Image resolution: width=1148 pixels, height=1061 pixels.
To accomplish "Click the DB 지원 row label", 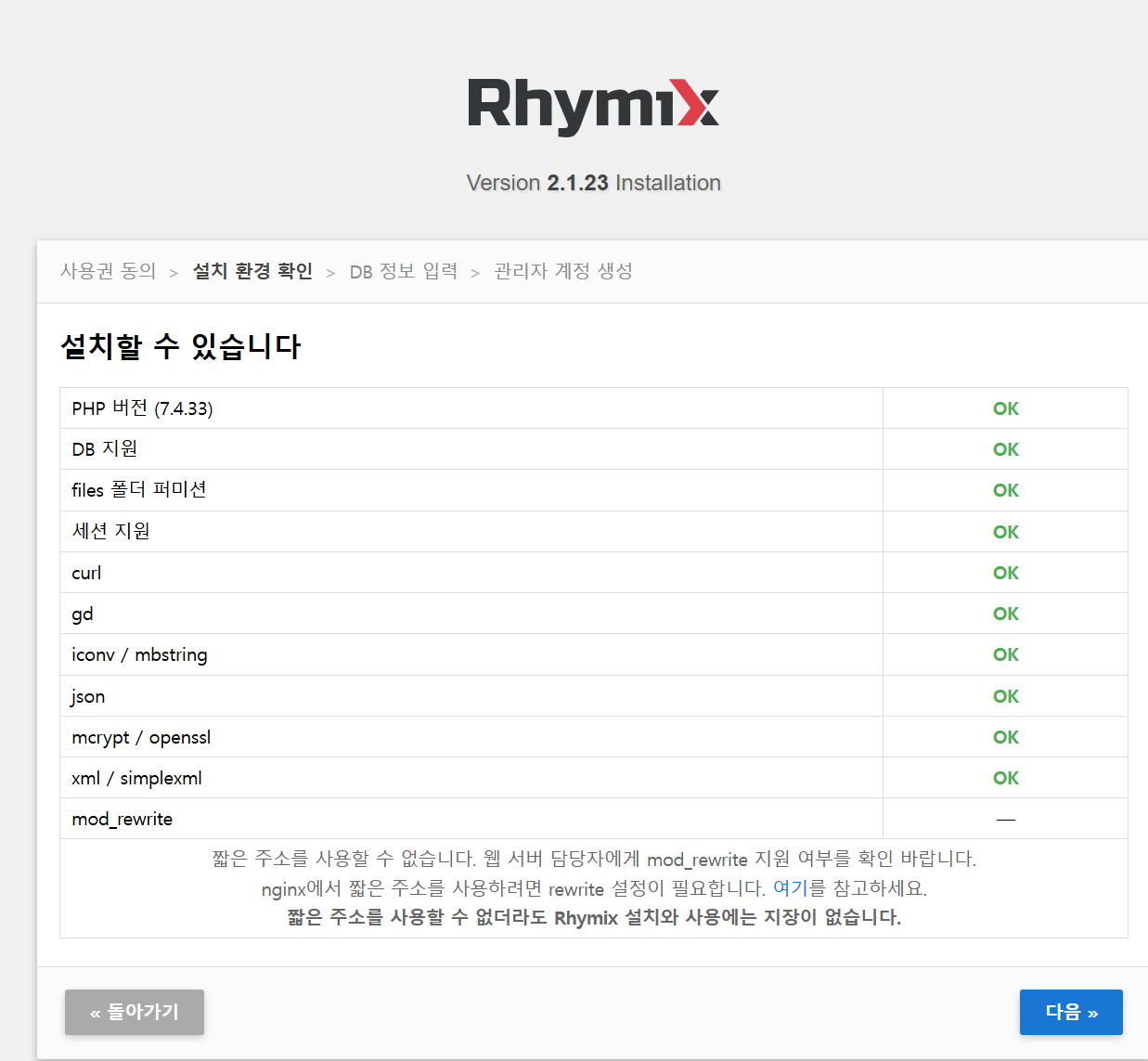I will pos(105,449).
